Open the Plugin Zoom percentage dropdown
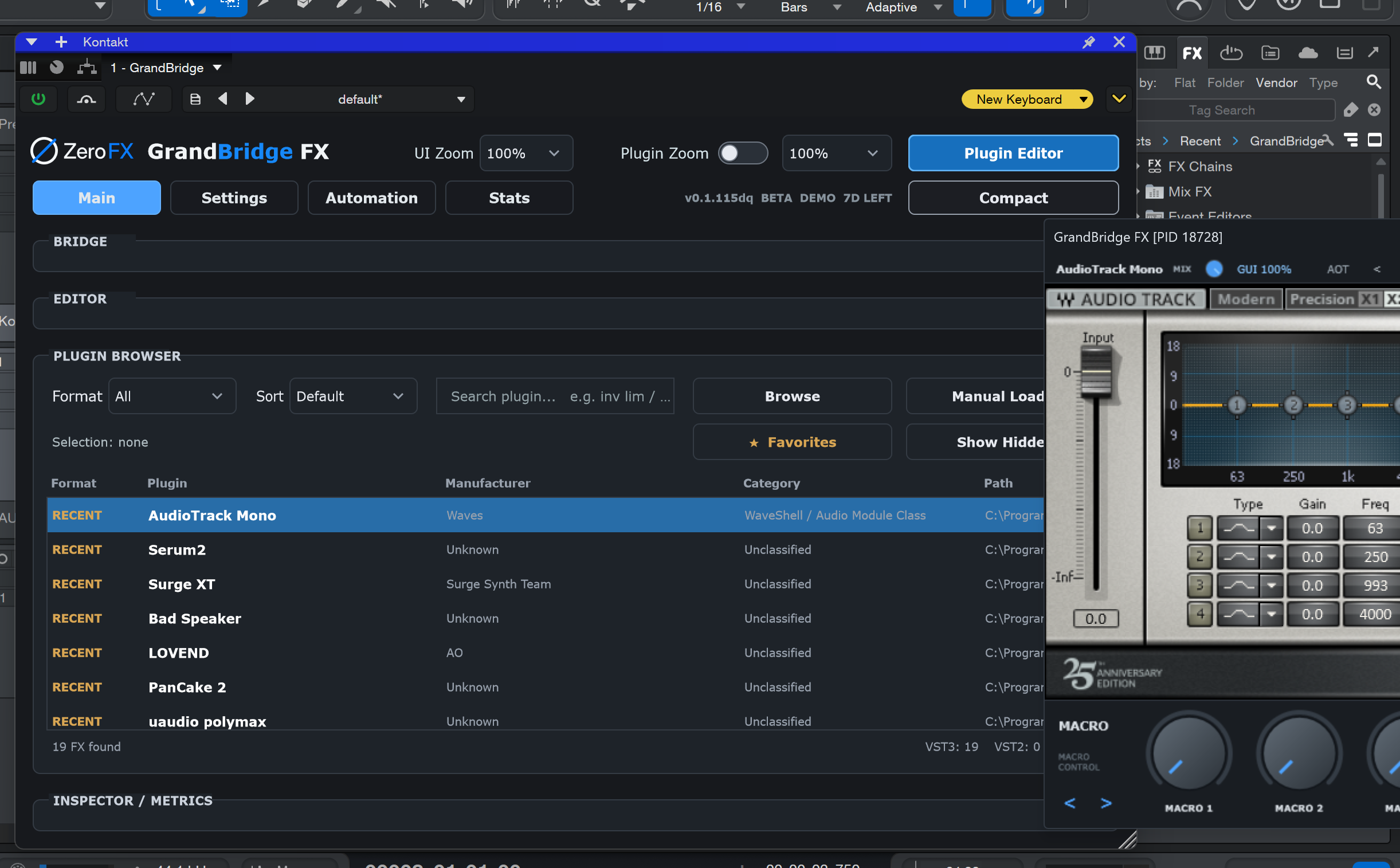The image size is (1400, 868). click(x=836, y=154)
